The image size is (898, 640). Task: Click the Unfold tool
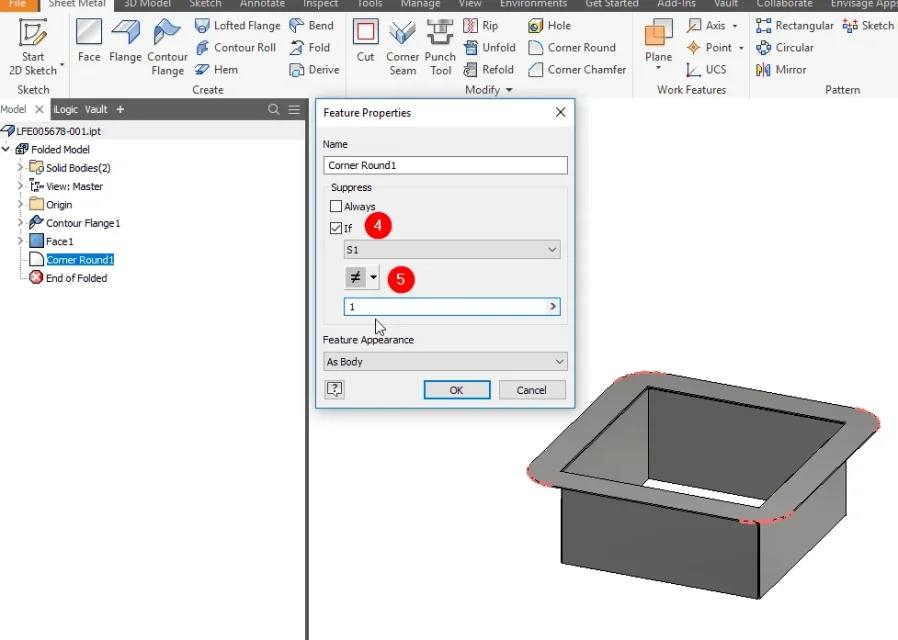(489, 48)
